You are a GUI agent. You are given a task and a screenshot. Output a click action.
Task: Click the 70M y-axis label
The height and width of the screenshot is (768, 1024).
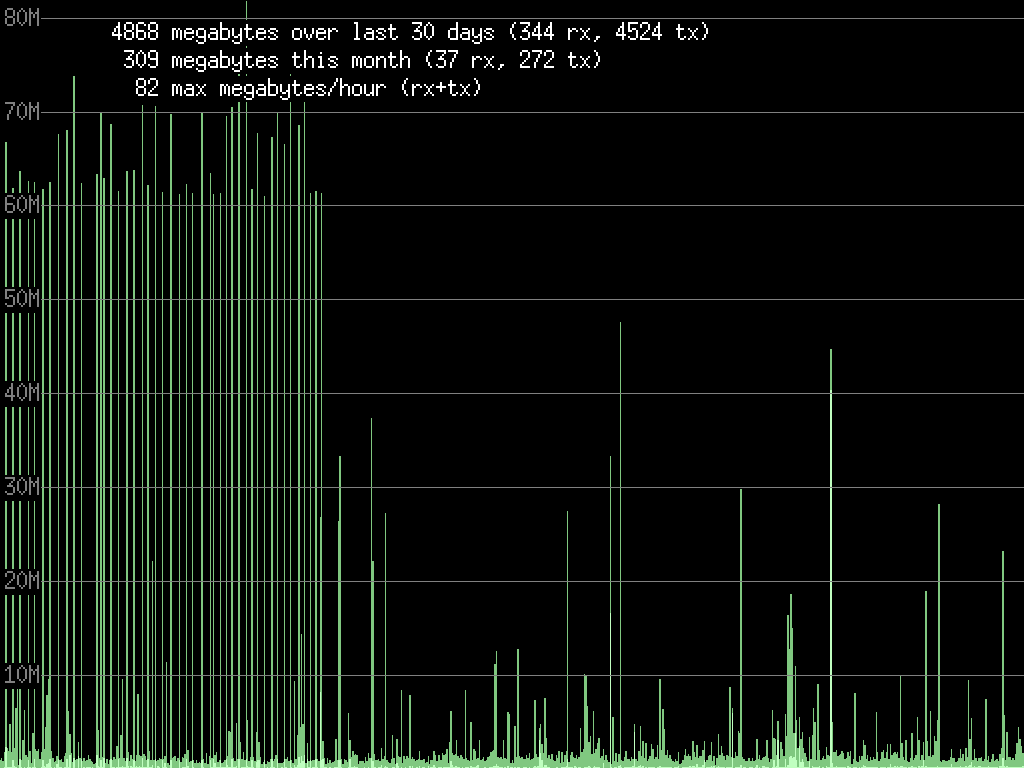(22, 111)
